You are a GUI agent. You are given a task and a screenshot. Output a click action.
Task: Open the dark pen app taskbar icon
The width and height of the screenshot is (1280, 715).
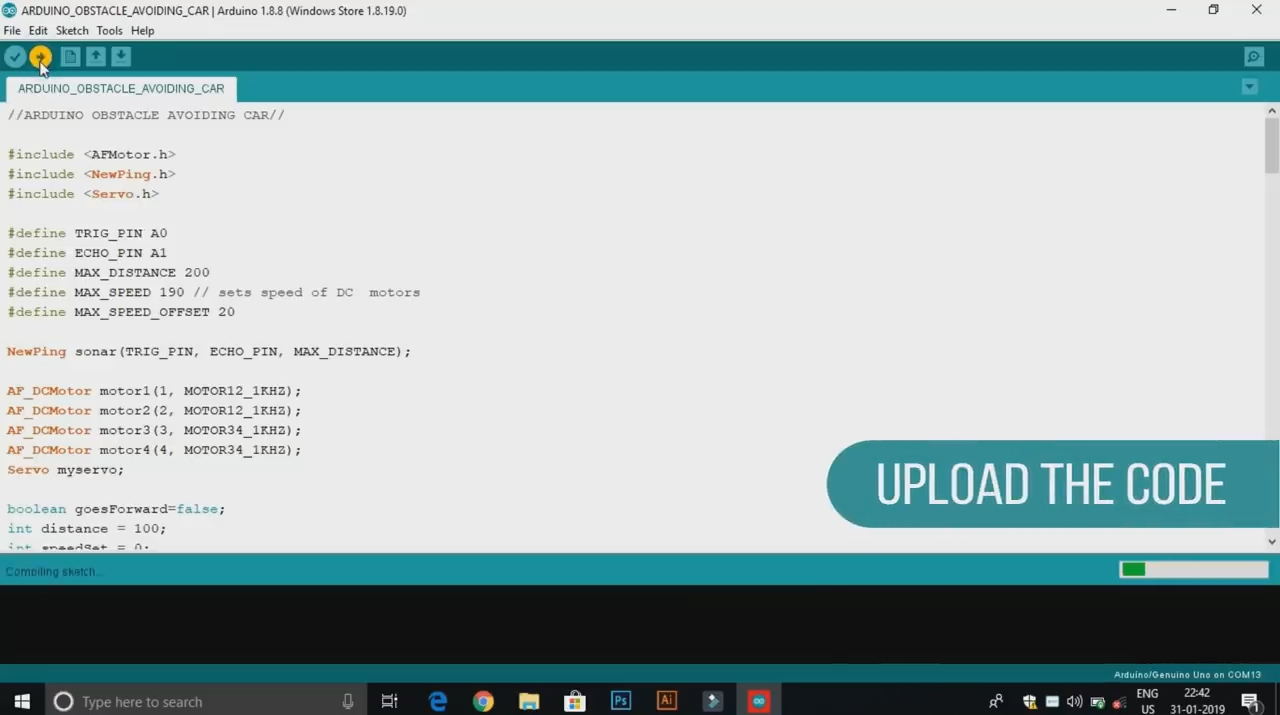tap(713, 702)
